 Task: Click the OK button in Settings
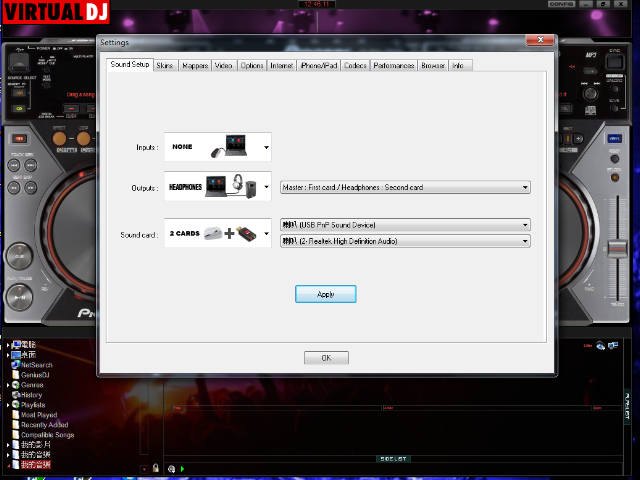coord(326,358)
